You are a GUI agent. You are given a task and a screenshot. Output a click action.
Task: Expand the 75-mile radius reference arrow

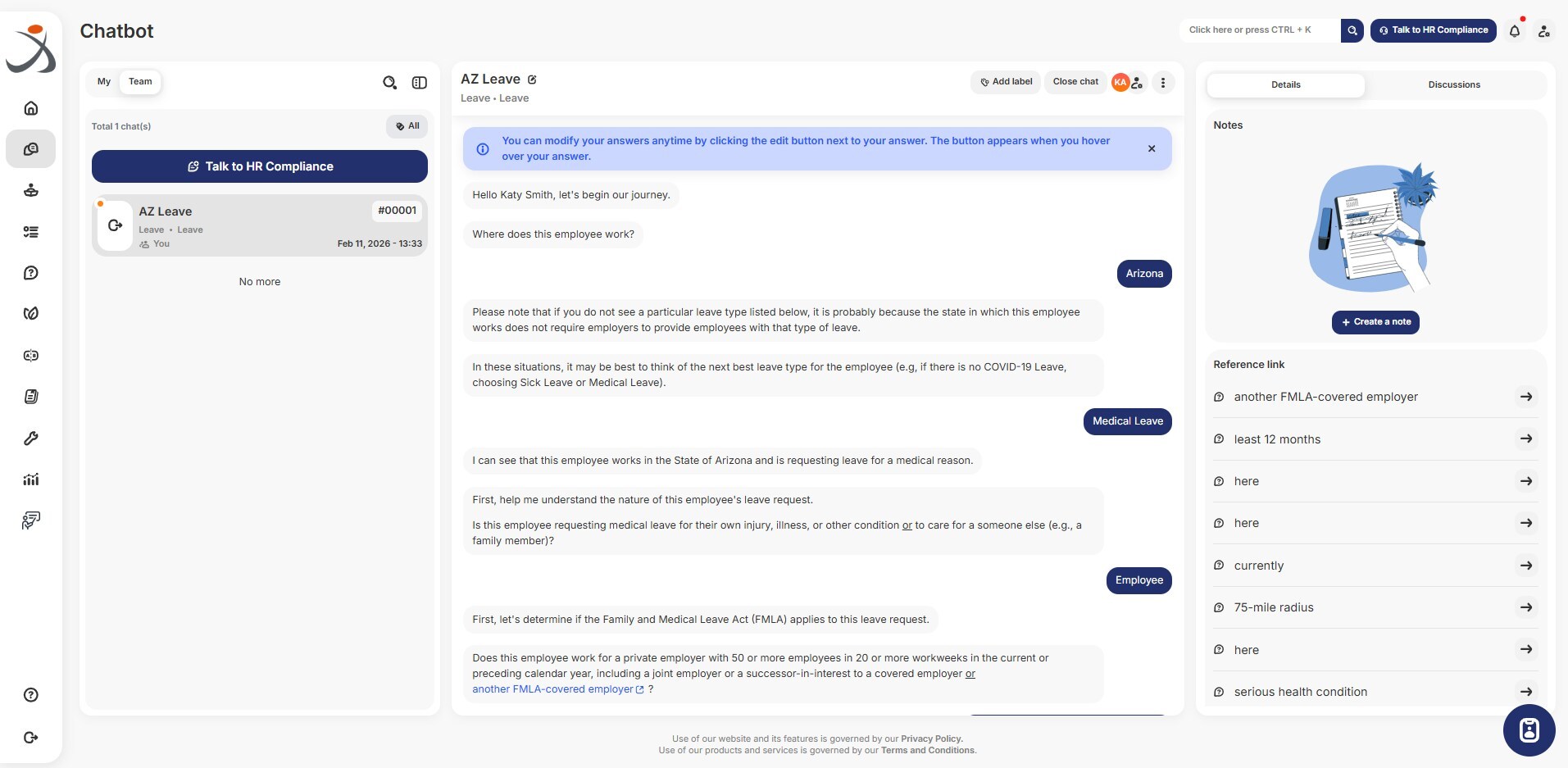(1525, 607)
